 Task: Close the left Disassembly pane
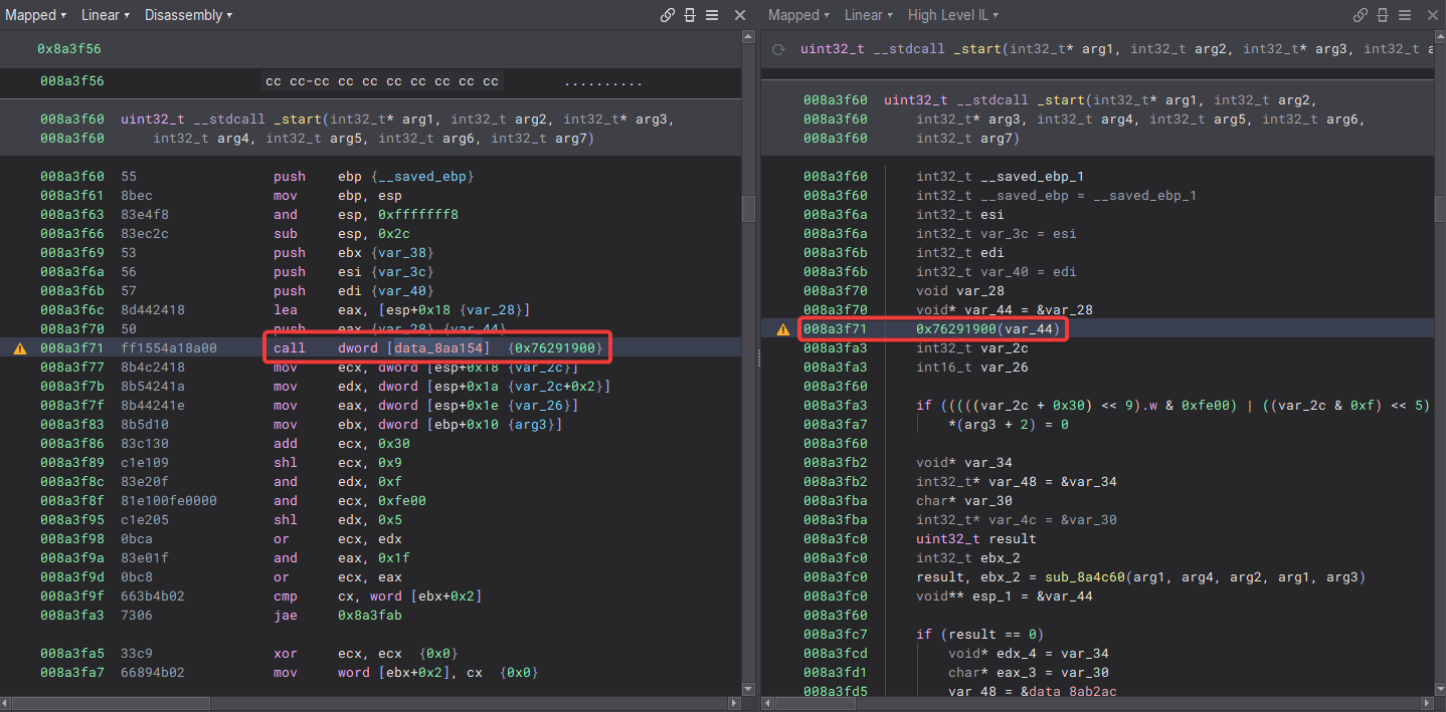(x=740, y=15)
